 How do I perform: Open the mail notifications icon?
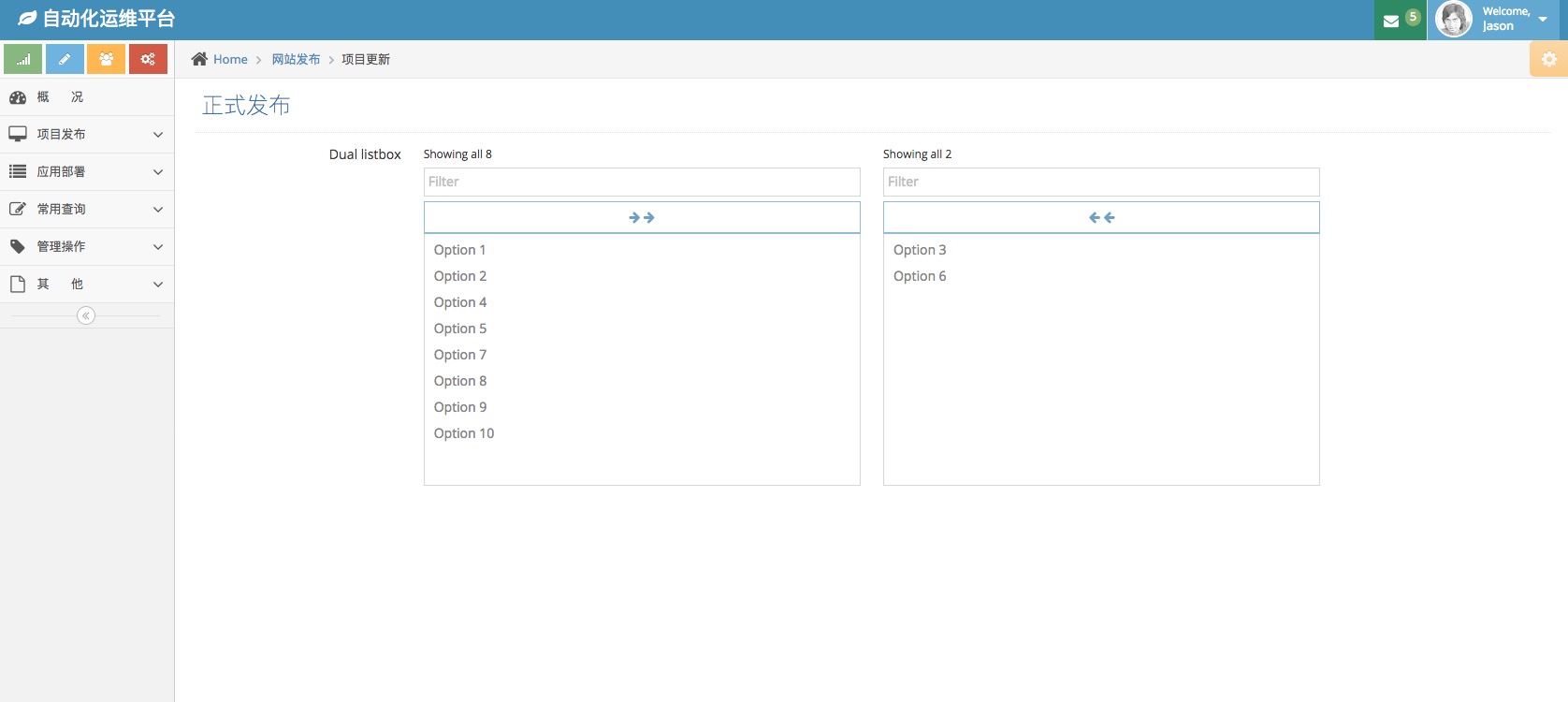(x=1391, y=21)
